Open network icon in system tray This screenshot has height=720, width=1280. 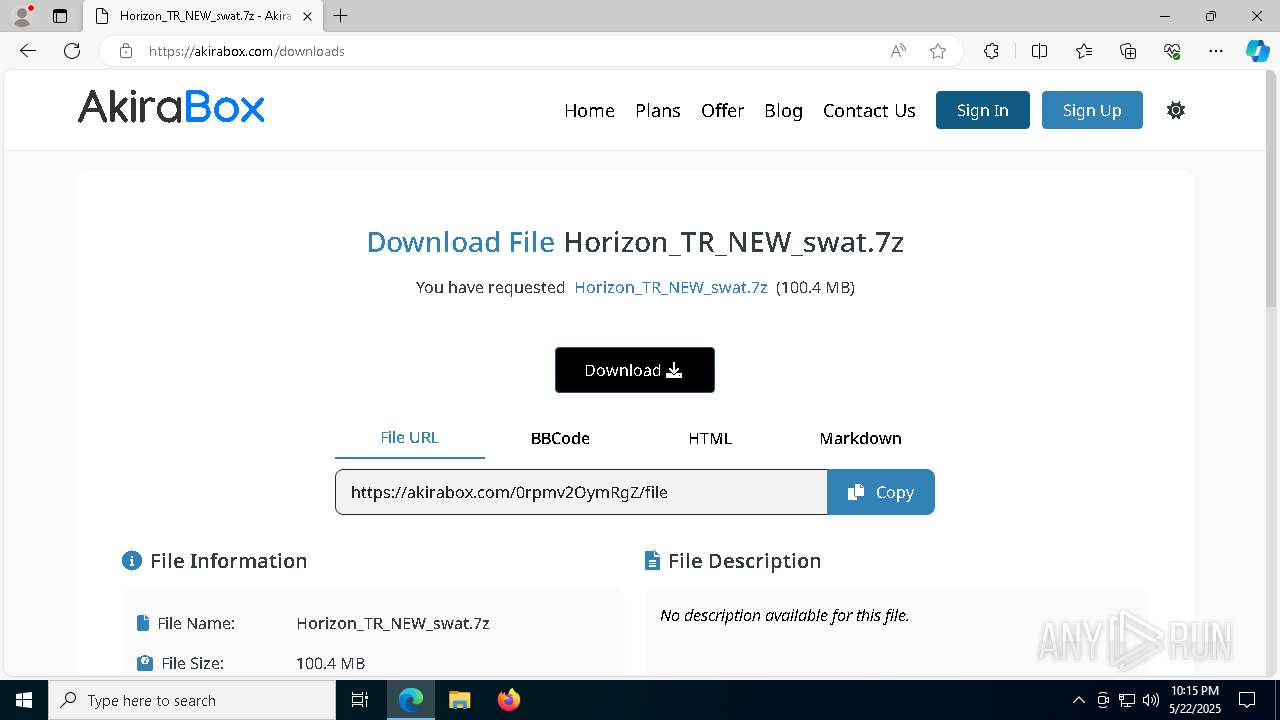click(x=1127, y=700)
